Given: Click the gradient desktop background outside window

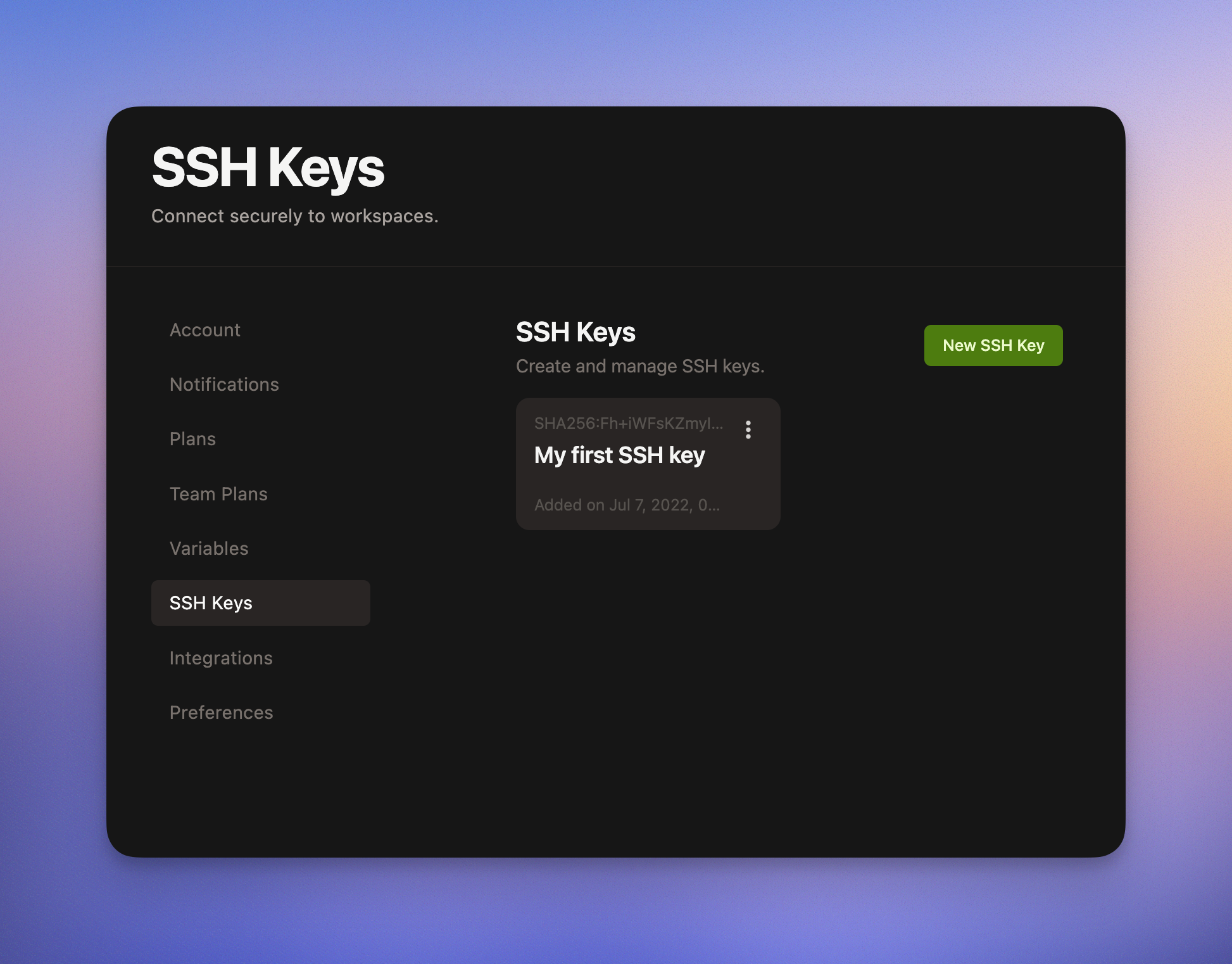Looking at the screenshot, I should 51,481.
